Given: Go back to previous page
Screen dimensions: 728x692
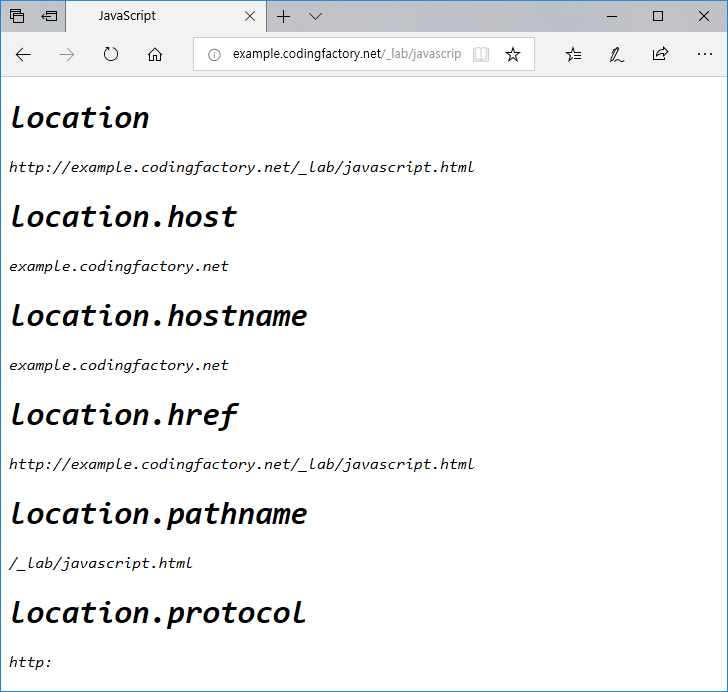Looking at the screenshot, I should tap(23, 54).
